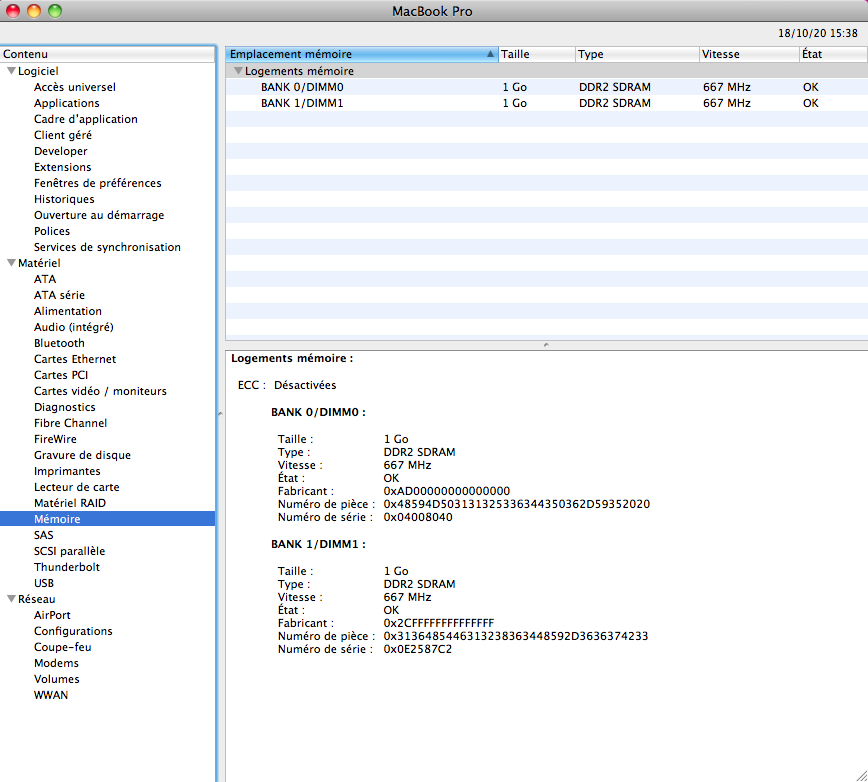Image resolution: width=868 pixels, height=782 pixels.
Task: Open Applications in the sidebar
Action: pos(66,103)
